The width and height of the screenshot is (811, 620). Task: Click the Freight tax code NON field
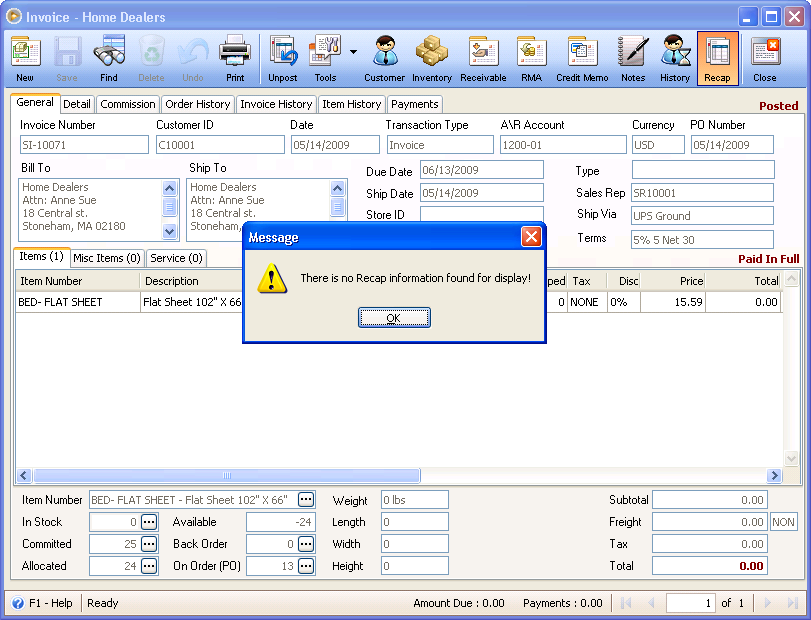point(784,522)
